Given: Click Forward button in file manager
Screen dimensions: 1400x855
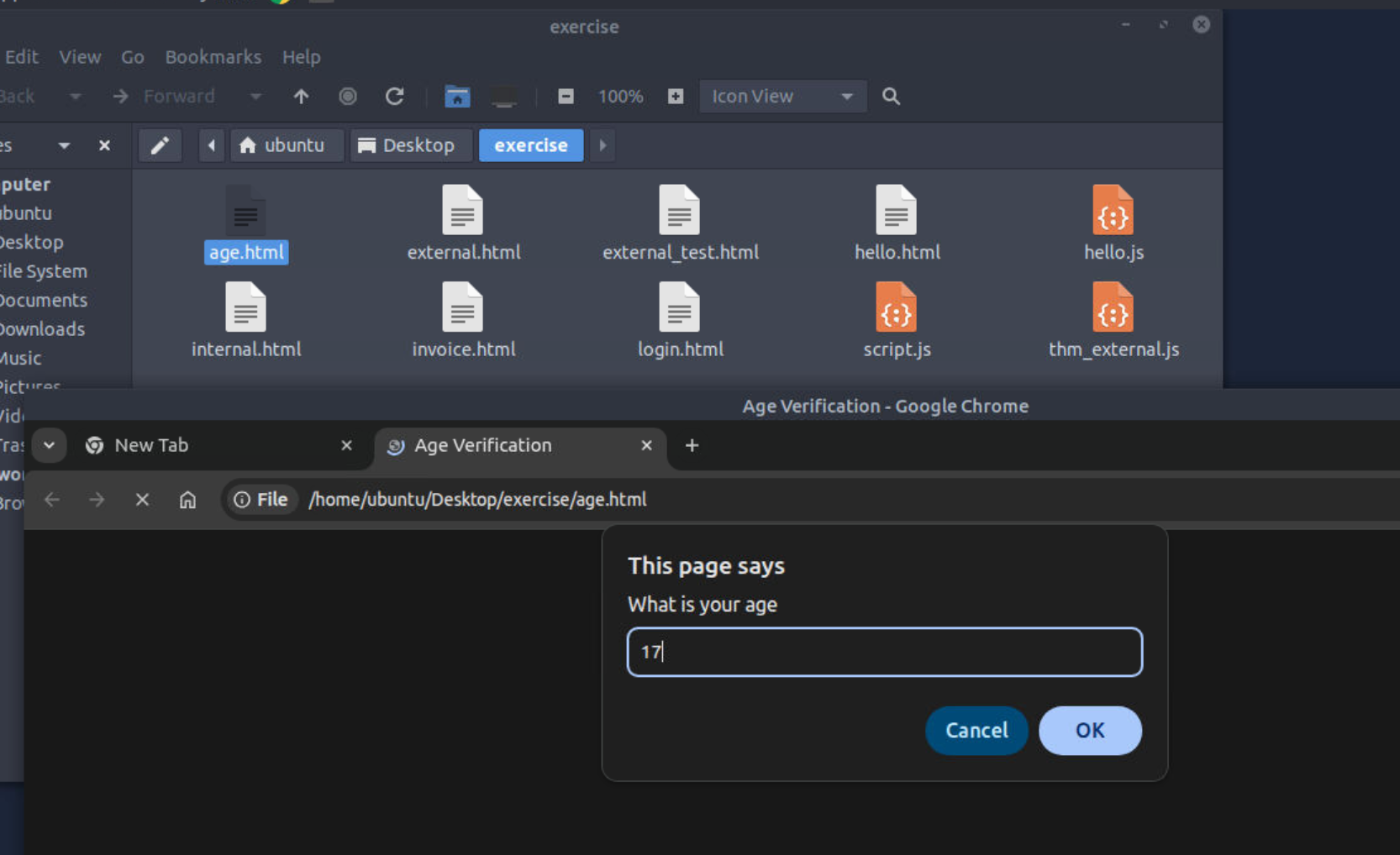Looking at the screenshot, I should click(164, 97).
